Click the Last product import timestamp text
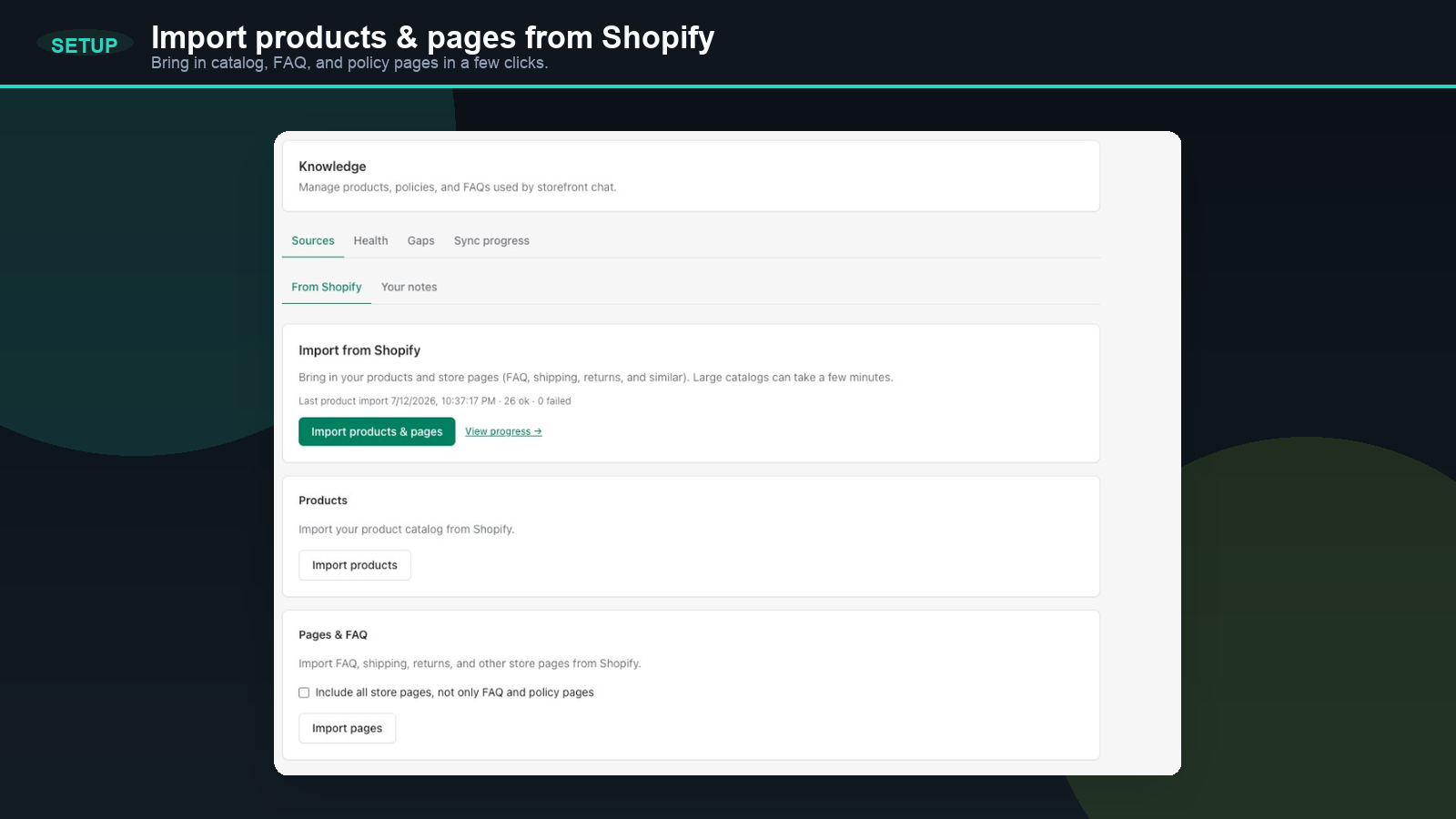Viewport: 1456px width, 819px height. 435,401
